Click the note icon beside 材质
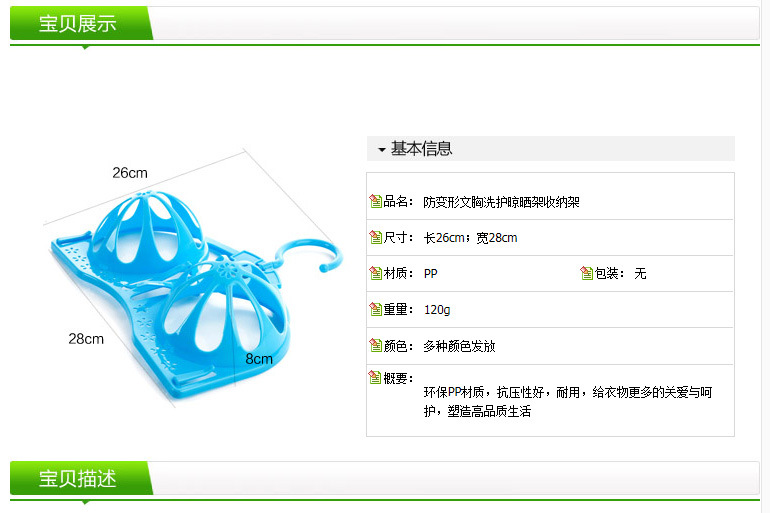 pos(375,273)
